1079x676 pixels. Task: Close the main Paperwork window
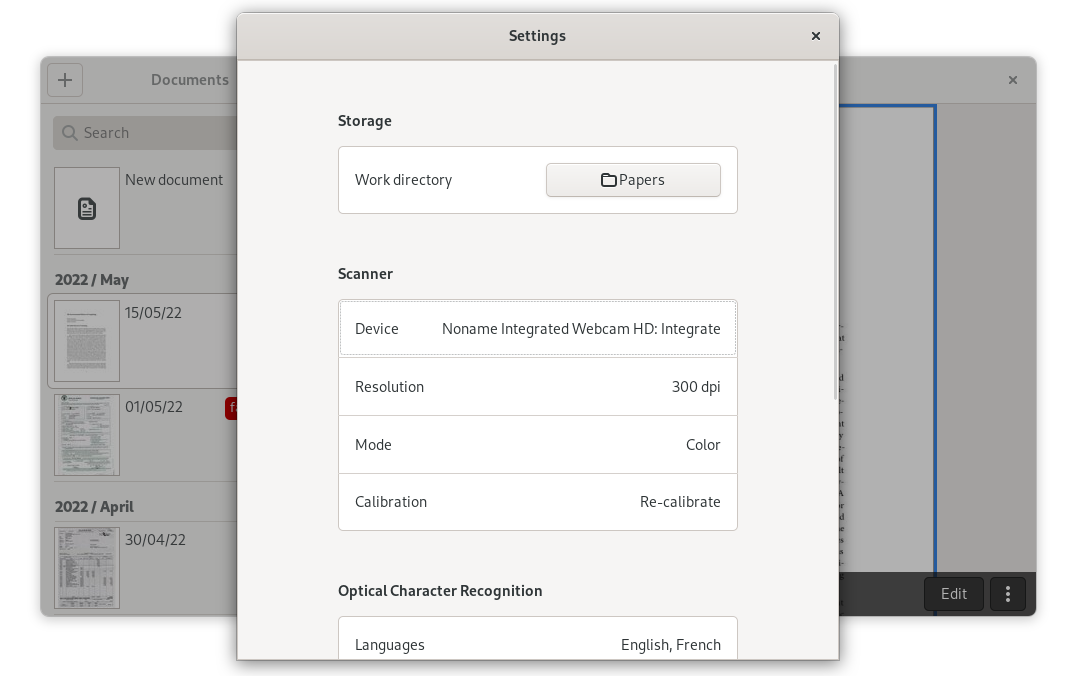click(1012, 80)
